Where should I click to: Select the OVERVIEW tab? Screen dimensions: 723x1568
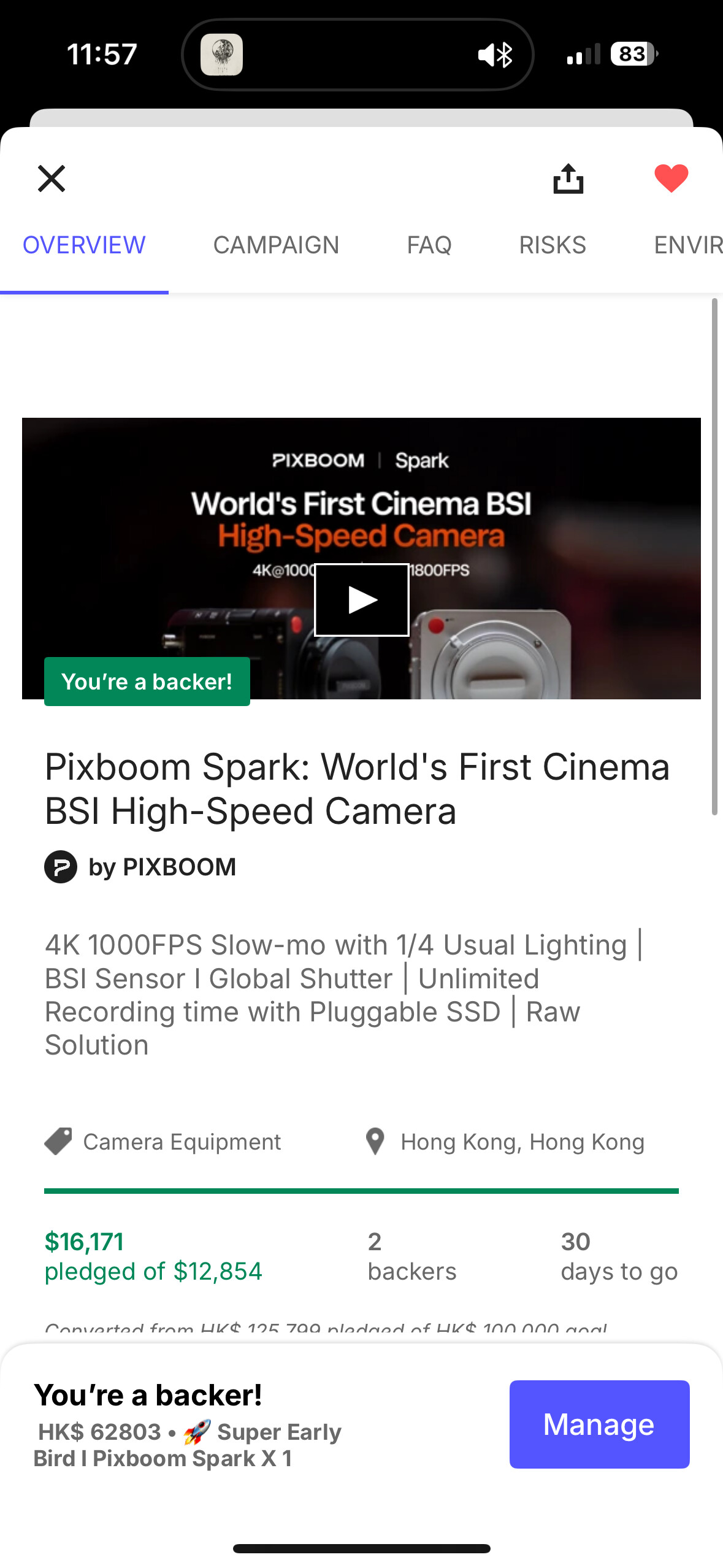click(84, 245)
